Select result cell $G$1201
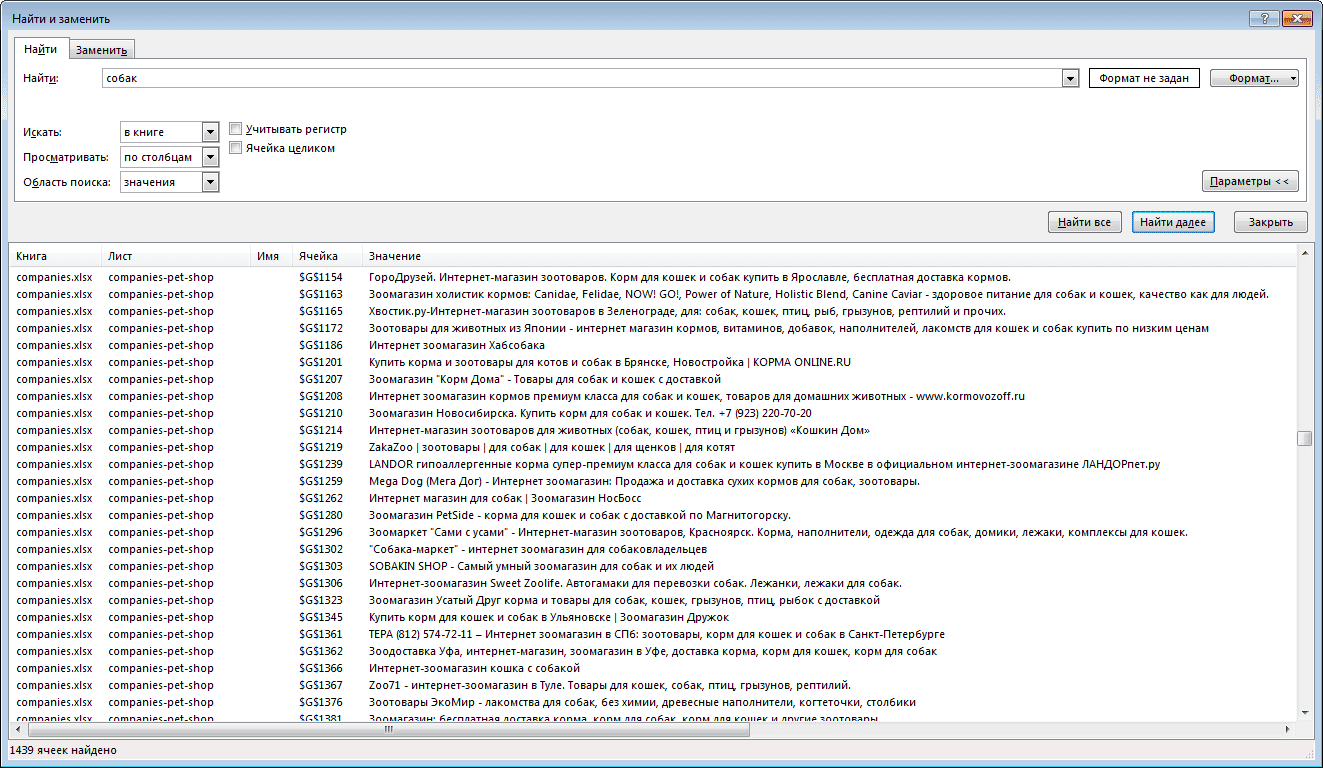 320,362
